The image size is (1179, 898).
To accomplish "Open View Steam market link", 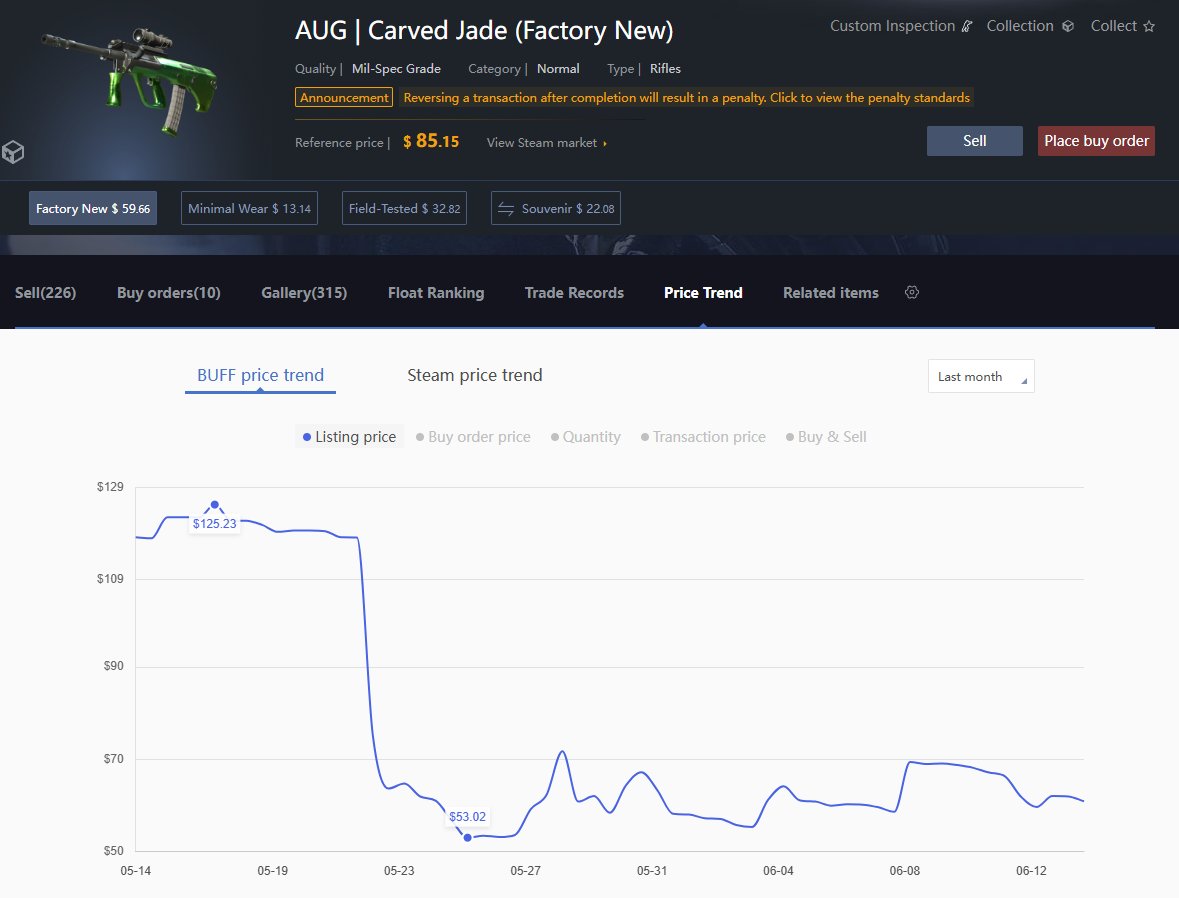I will coord(547,143).
